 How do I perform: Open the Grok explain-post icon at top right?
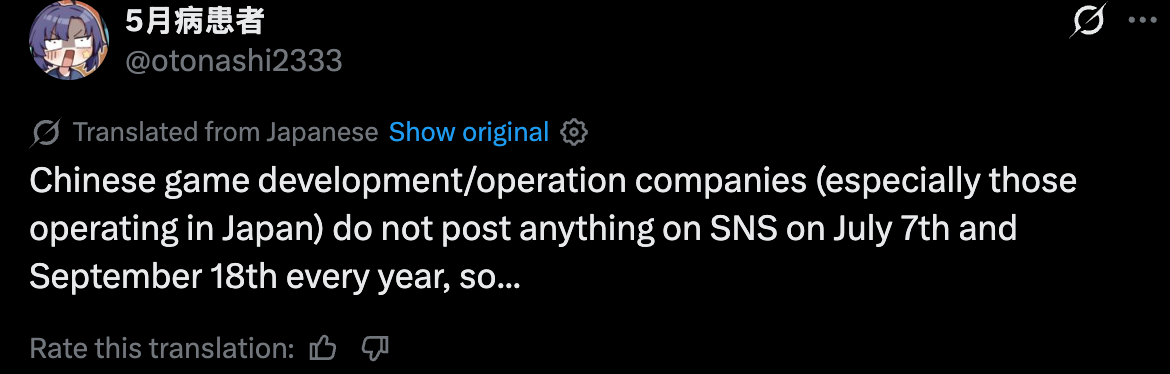tap(1089, 23)
